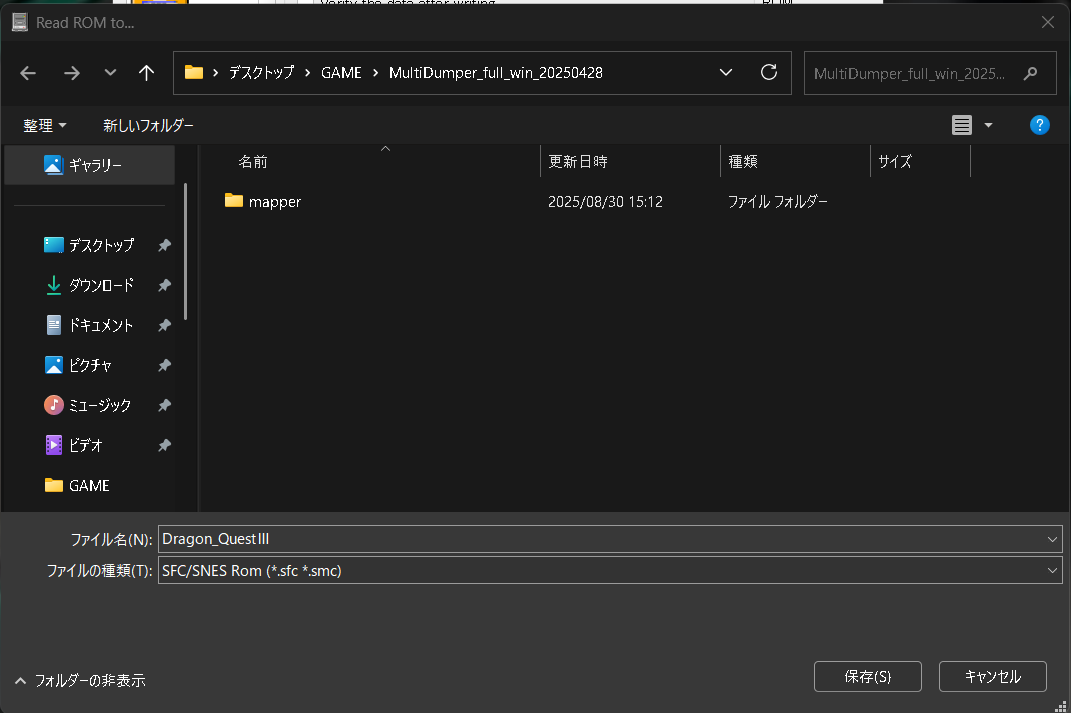The height and width of the screenshot is (713, 1071).
Task: Click the Back navigation arrow
Action: pos(28,73)
